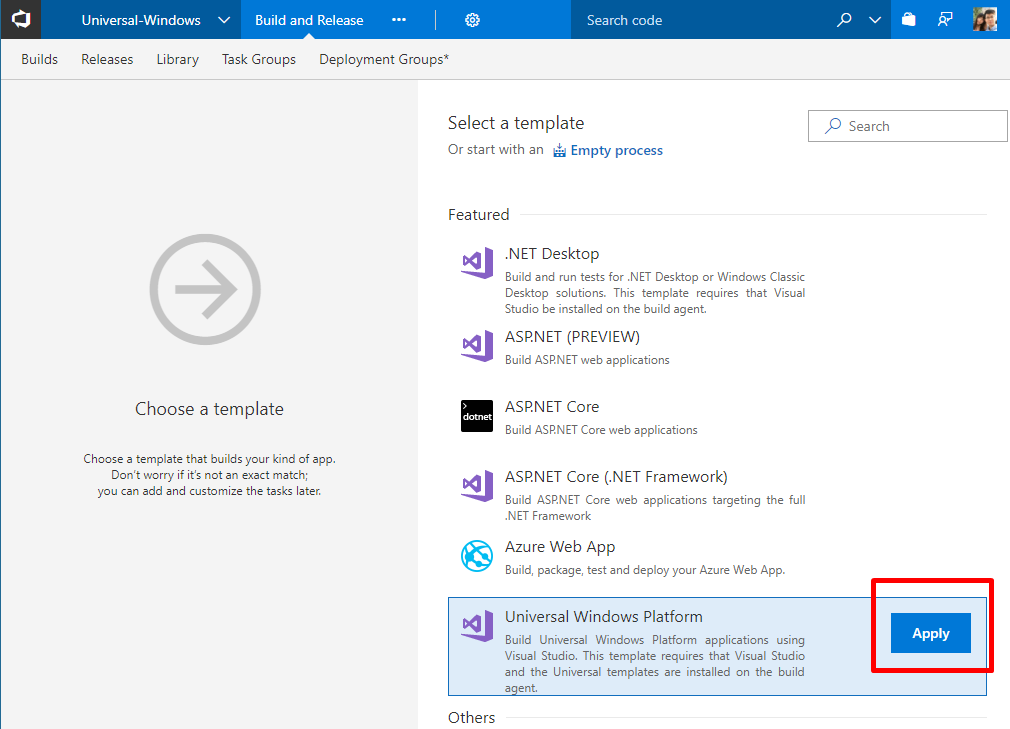Switch to the Builds tab
Screen dimensions: 1010x729
coord(39,59)
